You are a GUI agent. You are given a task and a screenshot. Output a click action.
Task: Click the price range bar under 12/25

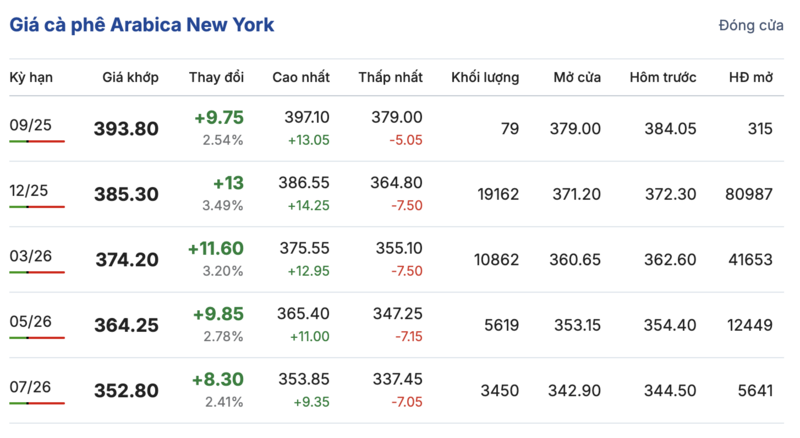(x=37, y=207)
